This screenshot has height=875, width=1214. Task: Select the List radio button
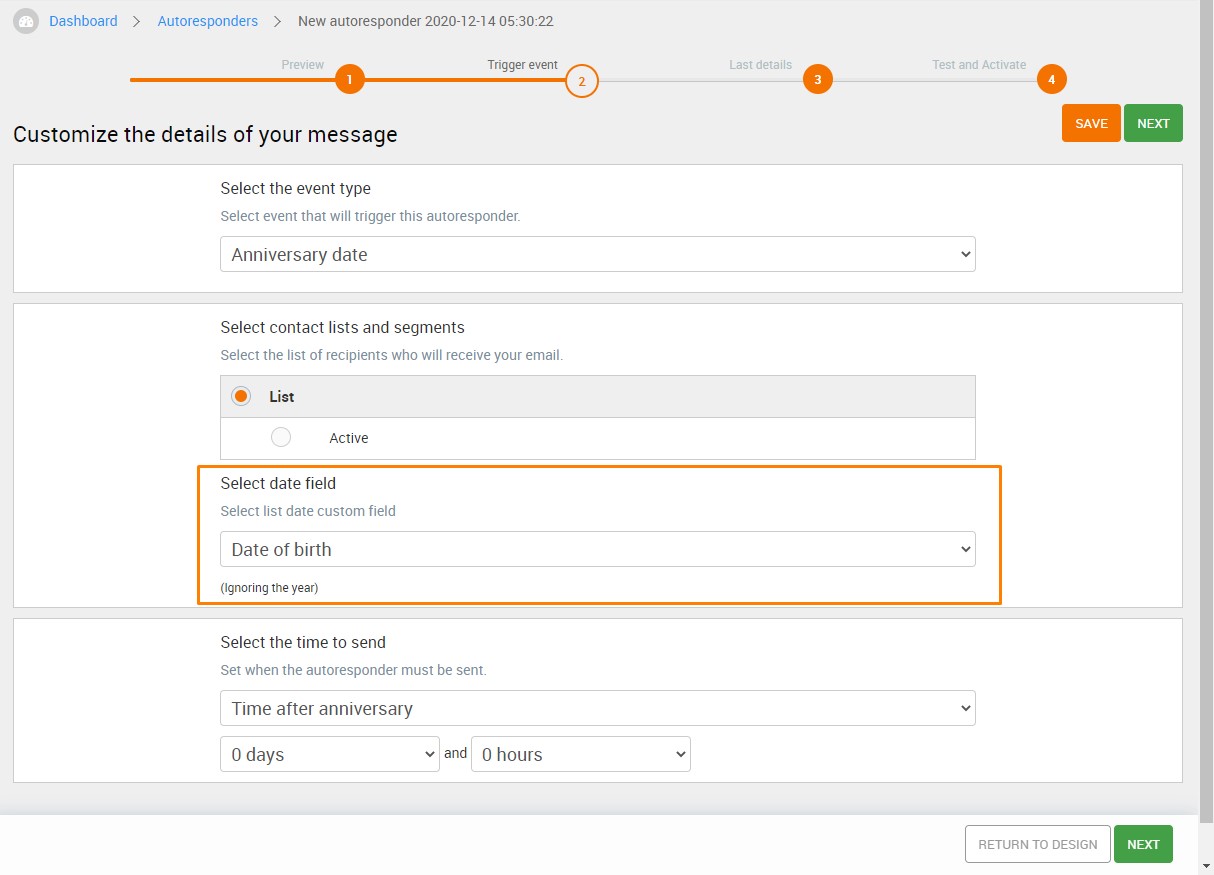point(241,396)
